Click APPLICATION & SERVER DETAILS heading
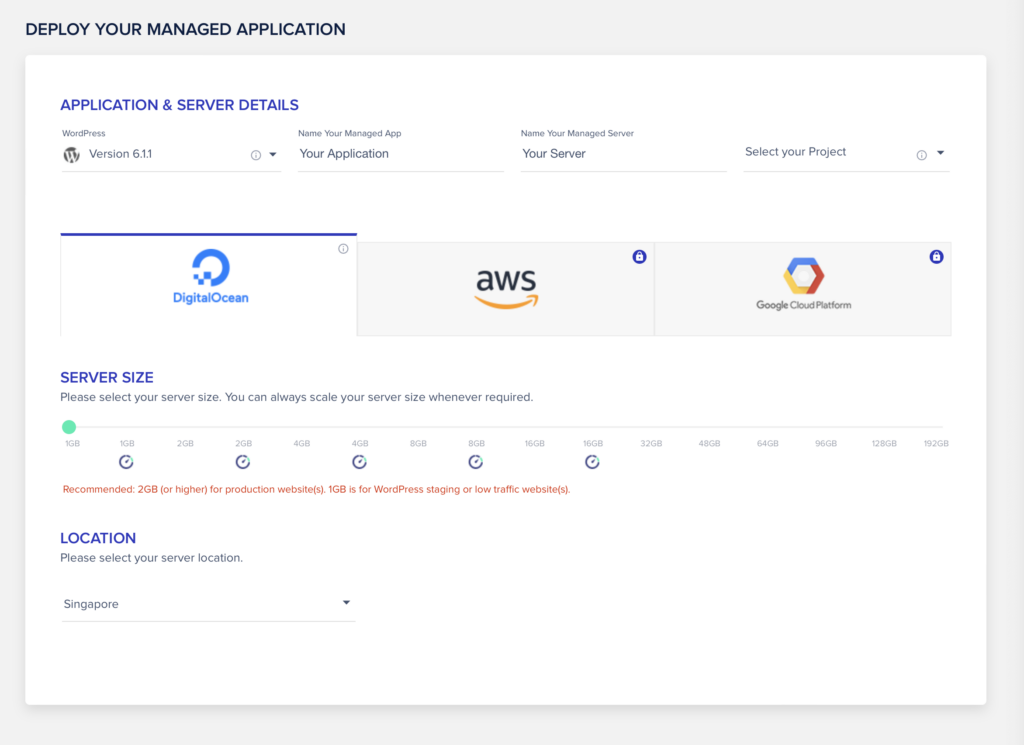 (x=180, y=105)
